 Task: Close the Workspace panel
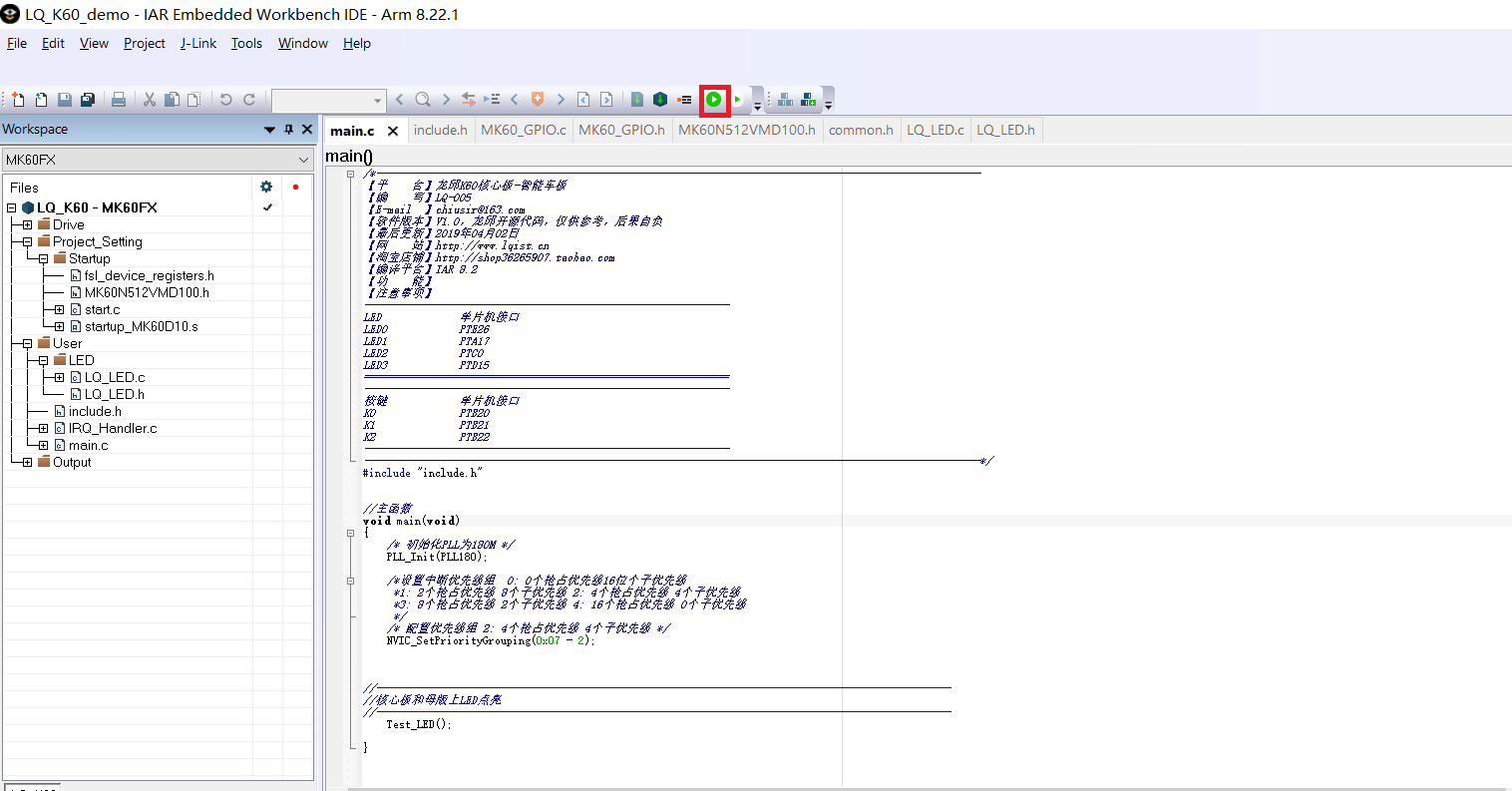307,129
